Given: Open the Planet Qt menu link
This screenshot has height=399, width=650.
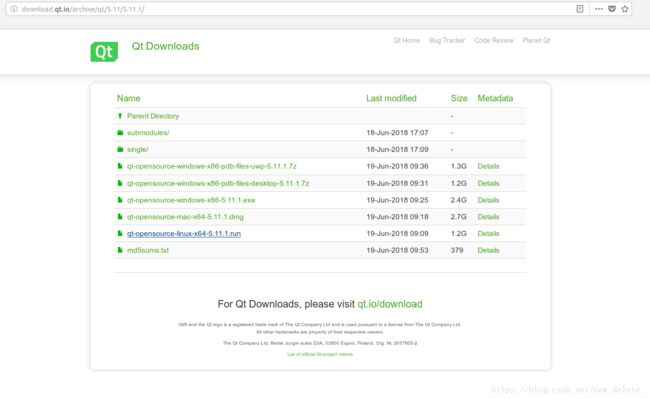Looking at the screenshot, I should click(x=536, y=40).
